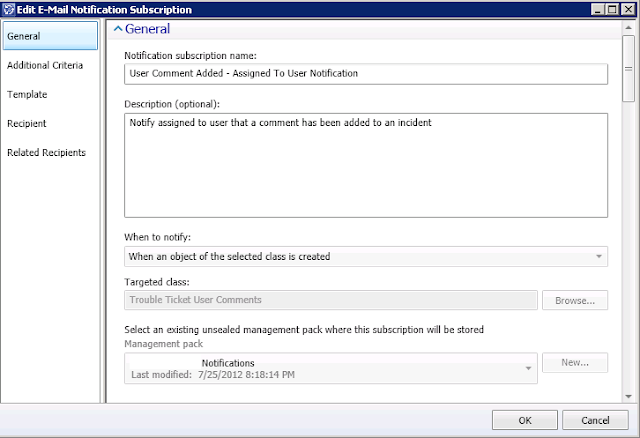Minimize the Edit E-Mail Notification Subscription window

593,9
